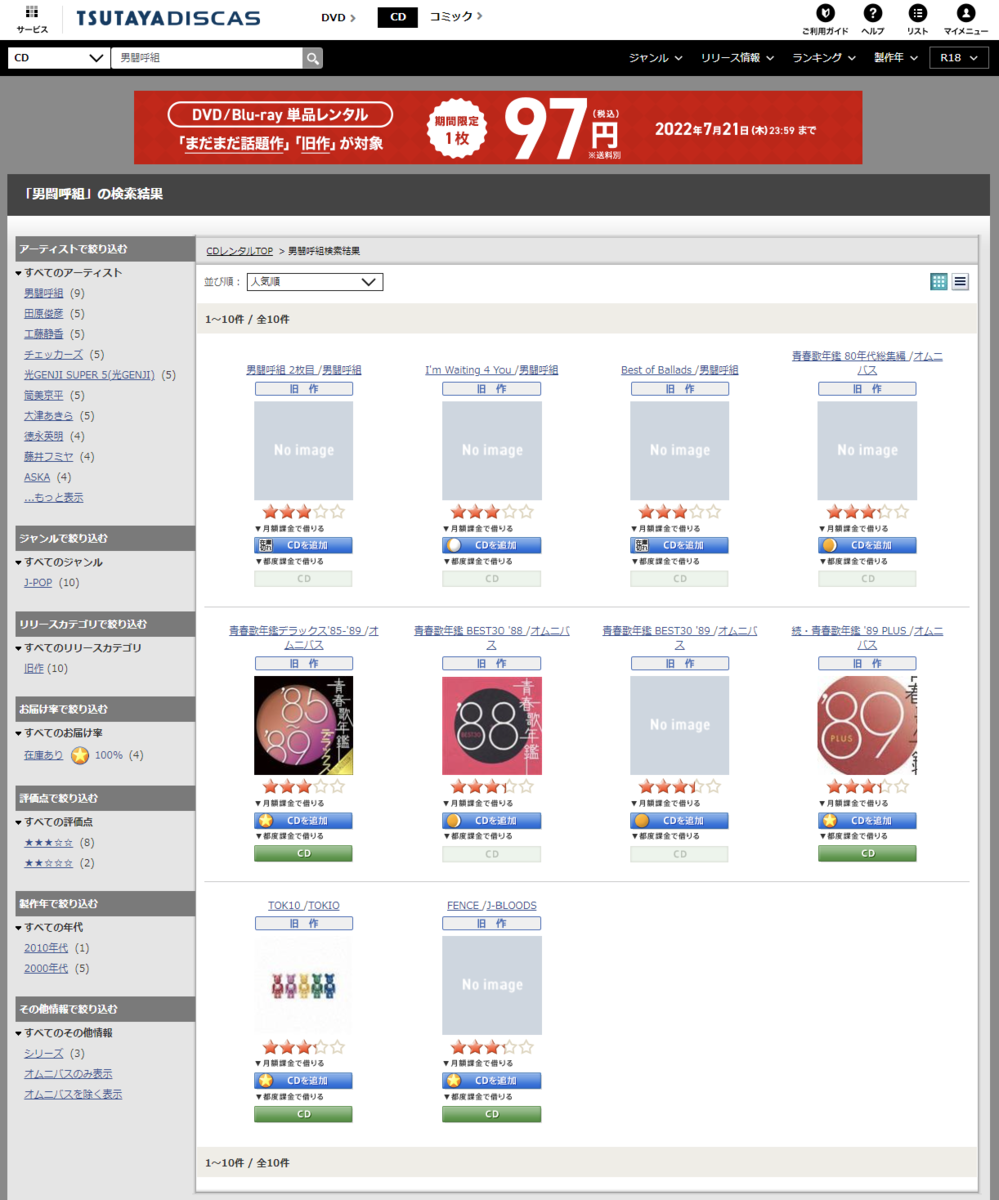Click the search field containing 男闘呼組
Viewport: 999px width, 1200px height.
tap(206, 58)
